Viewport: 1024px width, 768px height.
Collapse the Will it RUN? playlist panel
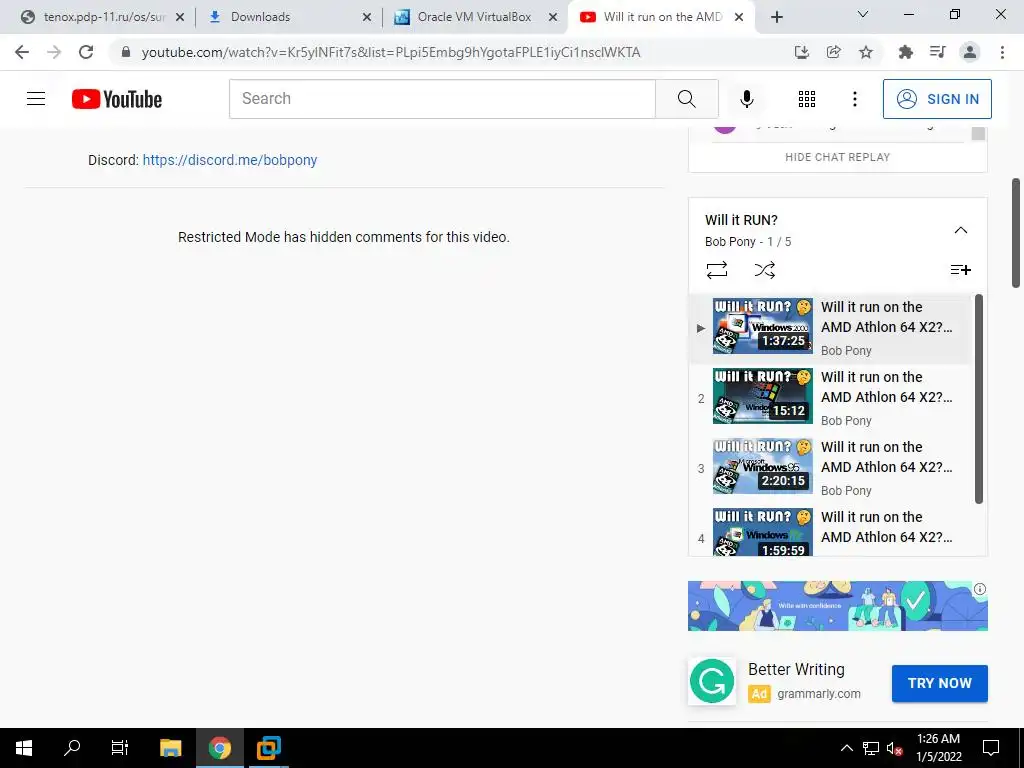960,230
